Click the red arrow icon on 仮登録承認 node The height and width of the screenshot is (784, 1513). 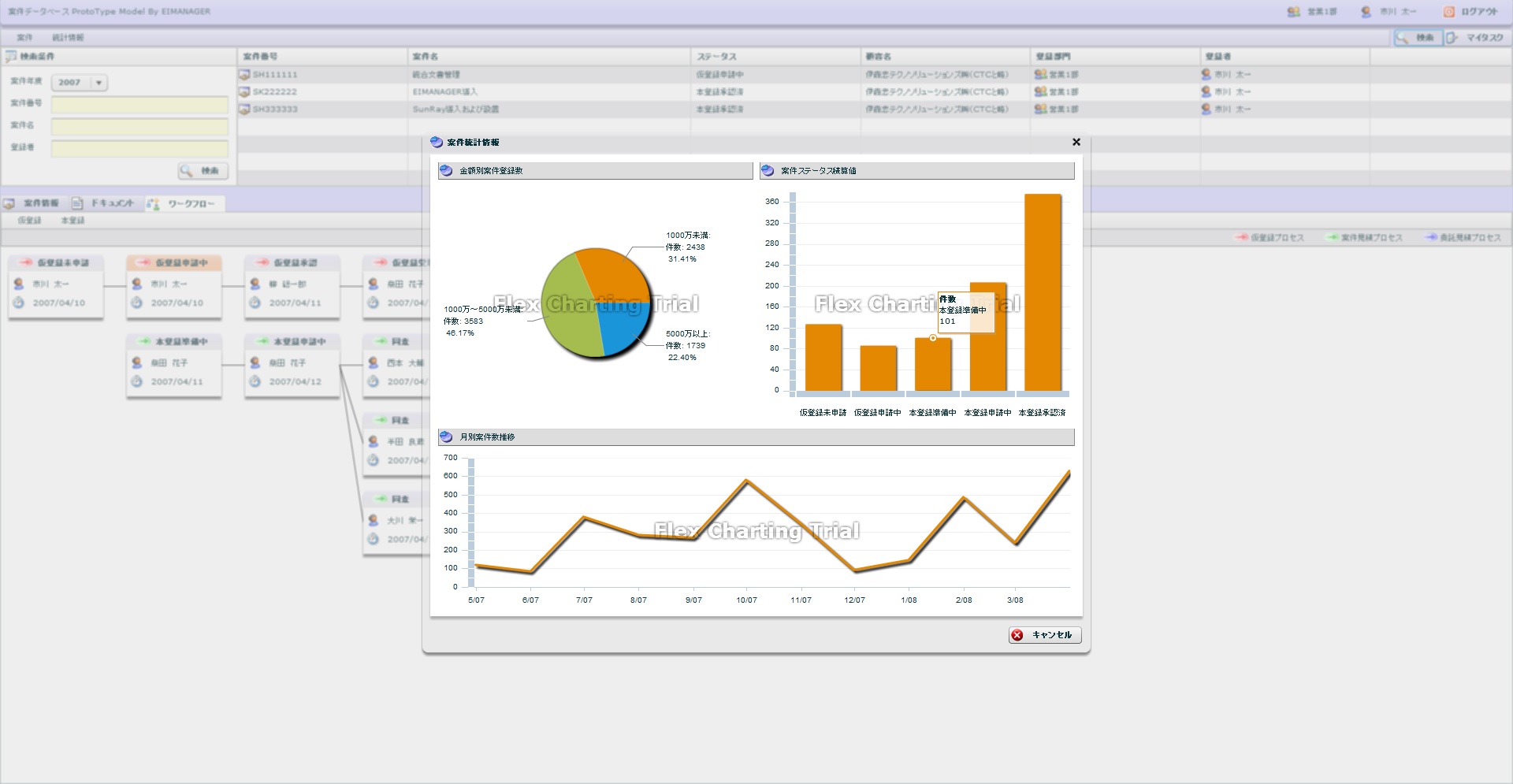pyautogui.click(x=262, y=262)
